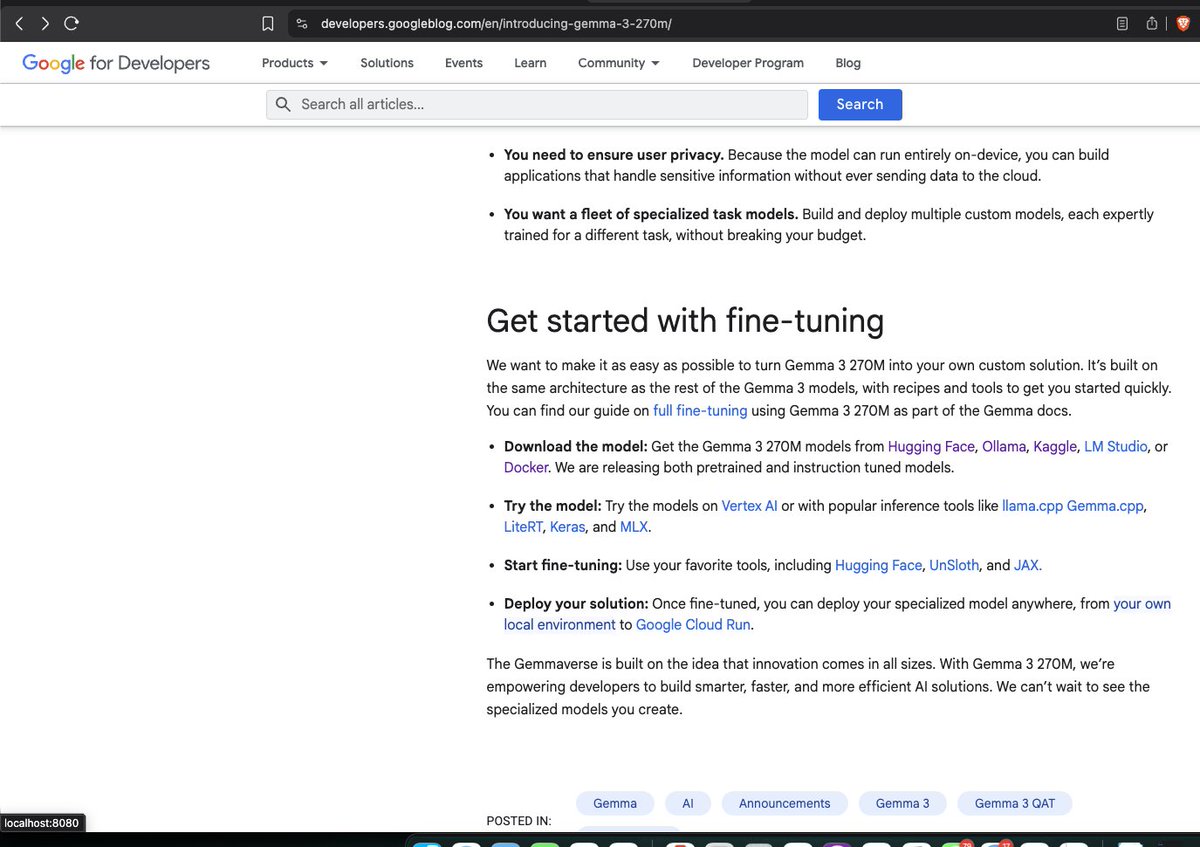Reload the page with the refresh icon
Screen dimensions: 1200x847
pos(71,23)
